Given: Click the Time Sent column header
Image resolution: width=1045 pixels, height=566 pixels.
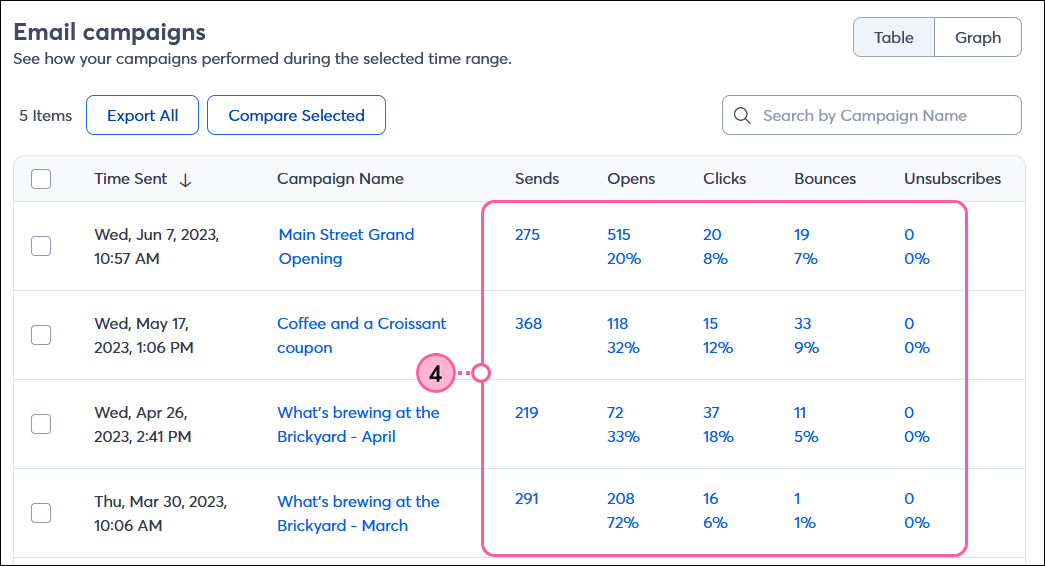Looking at the screenshot, I should [131, 179].
